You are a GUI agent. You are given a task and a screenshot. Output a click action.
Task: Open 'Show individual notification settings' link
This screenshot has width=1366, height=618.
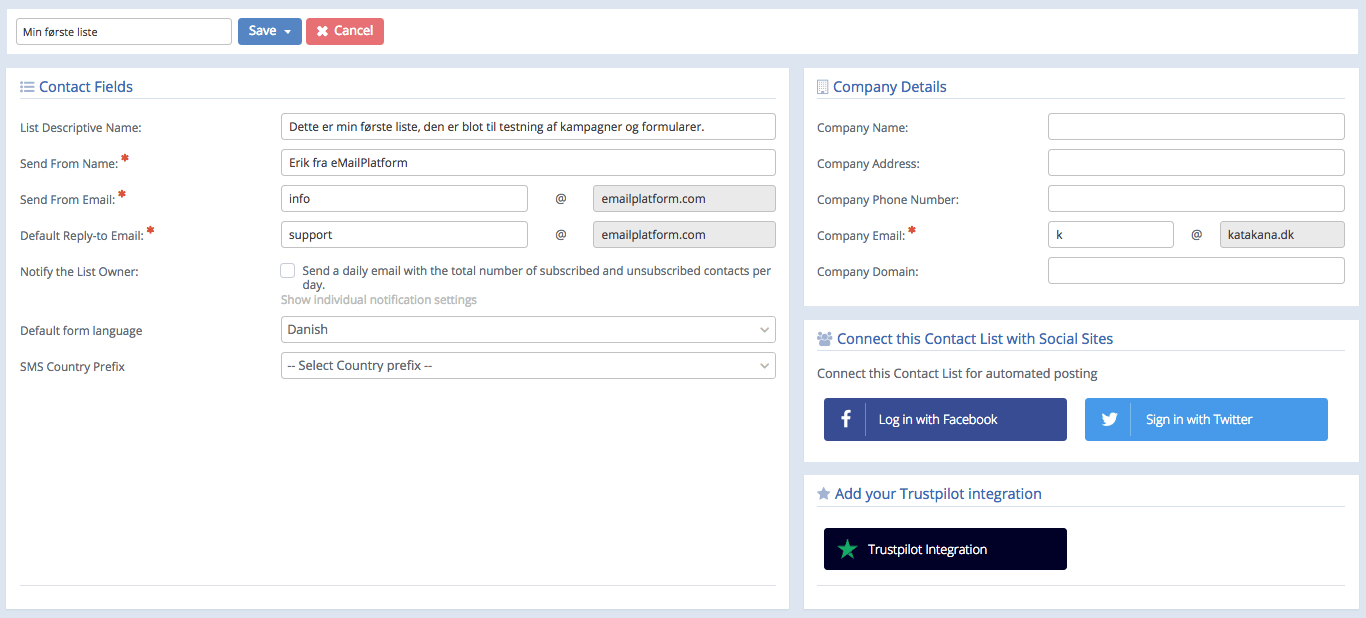coord(379,300)
